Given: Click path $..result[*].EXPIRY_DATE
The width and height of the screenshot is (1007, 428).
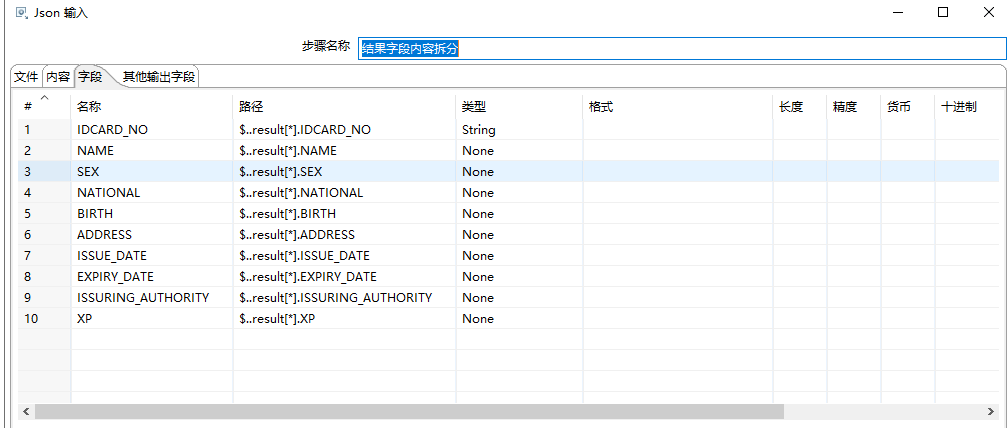Looking at the screenshot, I should click(344, 277).
